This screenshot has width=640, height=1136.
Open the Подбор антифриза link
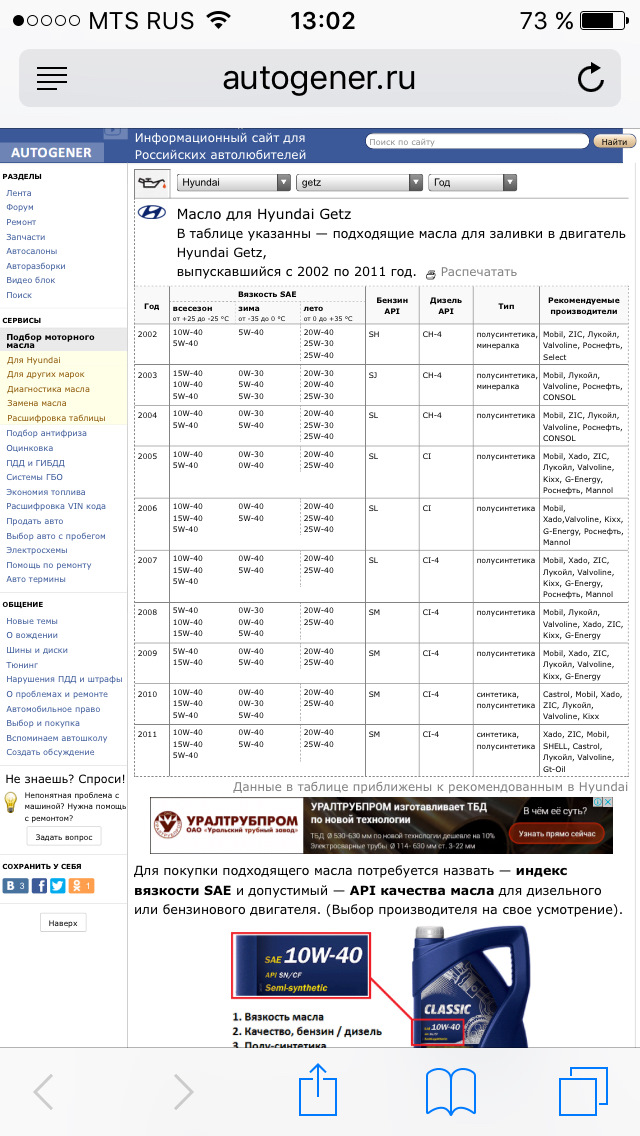pyautogui.click(x=46, y=433)
